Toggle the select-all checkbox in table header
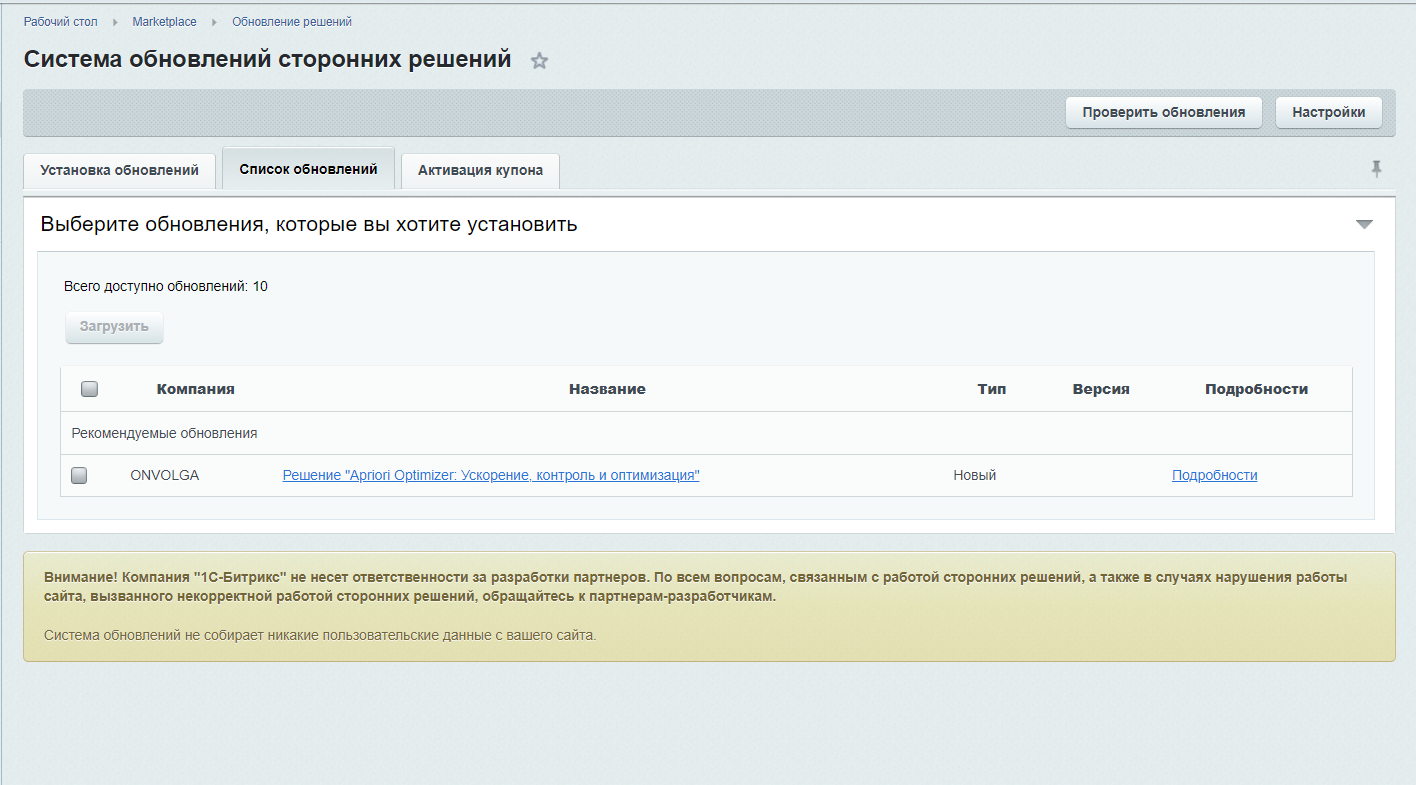Image resolution: width=1416 pixels, height=785 pixels. point(89,389)
